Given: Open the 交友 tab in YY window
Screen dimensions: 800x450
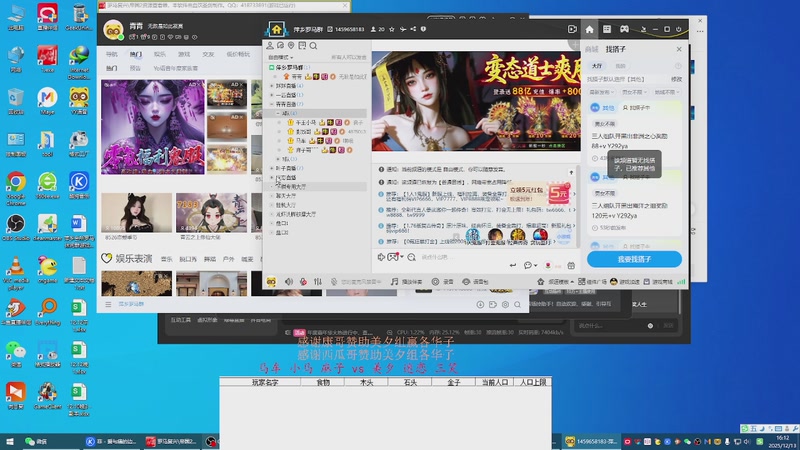Looking at the screenshot, I should coord(208,54).
